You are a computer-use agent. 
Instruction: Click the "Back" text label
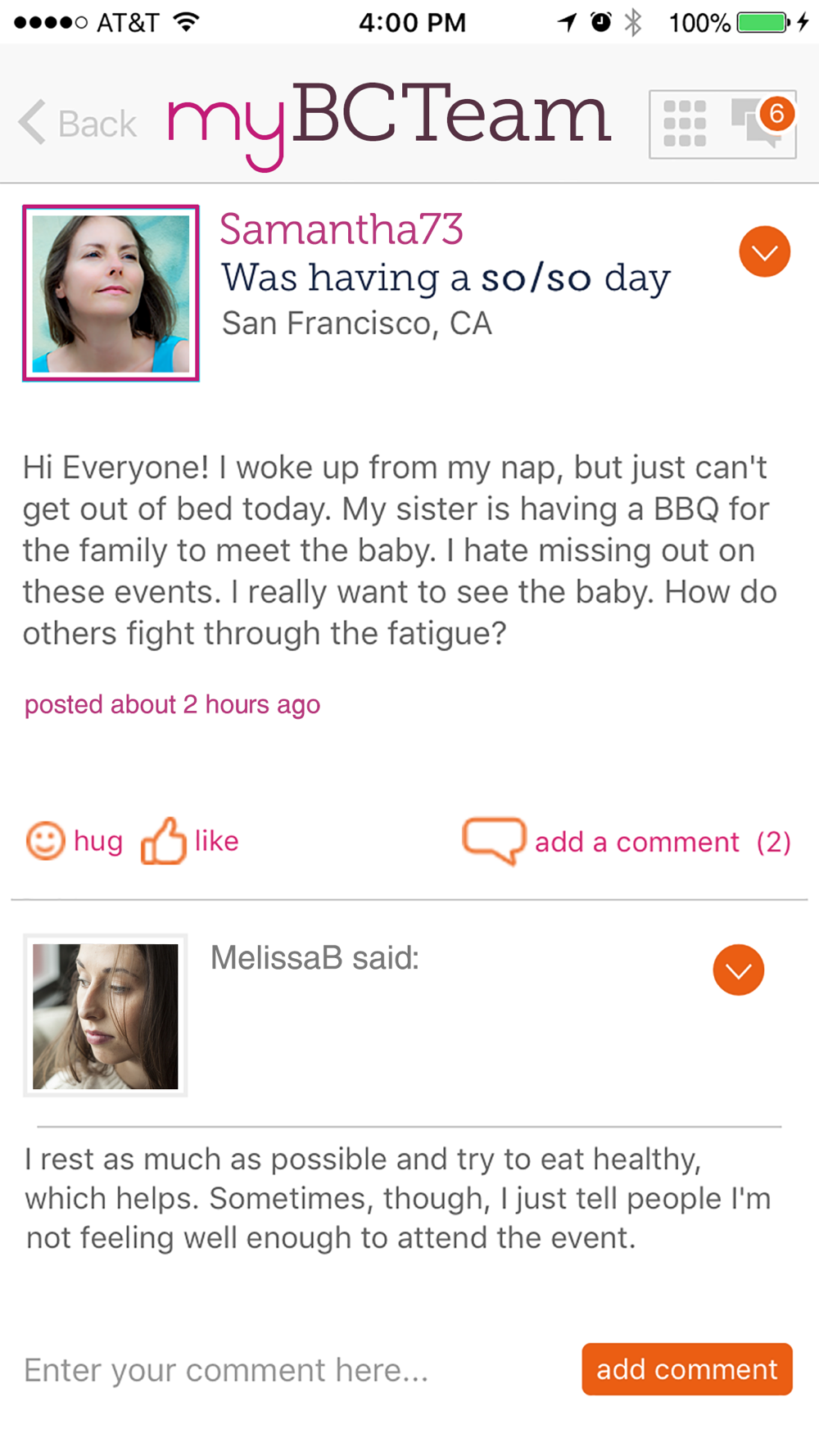click(x=97, y=124)
